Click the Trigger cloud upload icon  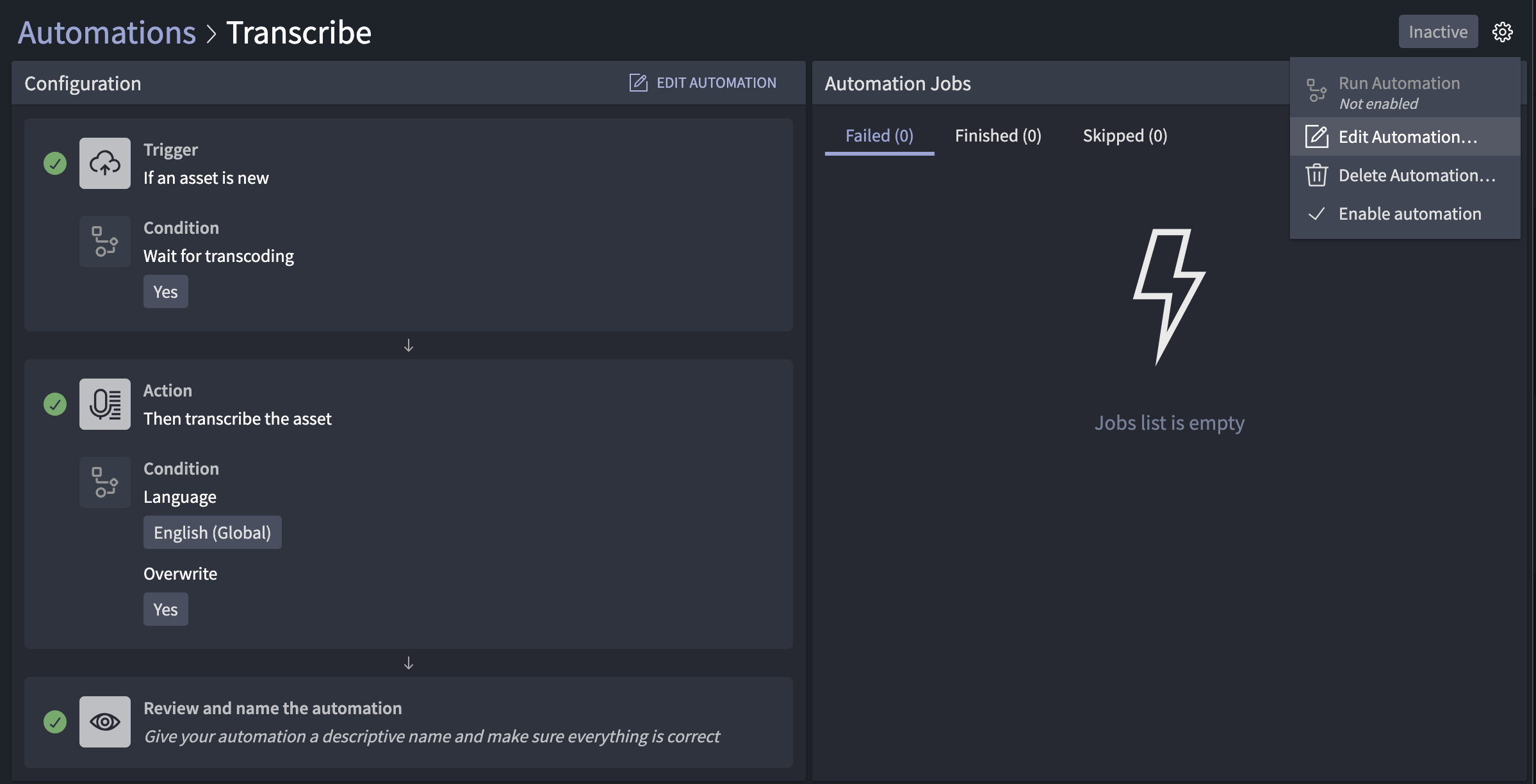pyautogui.click(x=105, y=163)
